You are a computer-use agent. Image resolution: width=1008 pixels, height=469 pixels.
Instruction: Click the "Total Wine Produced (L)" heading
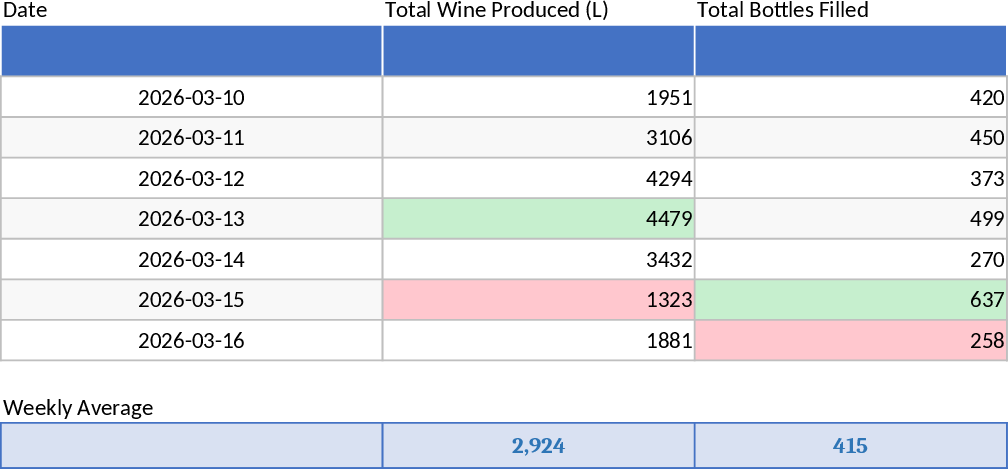tap(497, 11)
